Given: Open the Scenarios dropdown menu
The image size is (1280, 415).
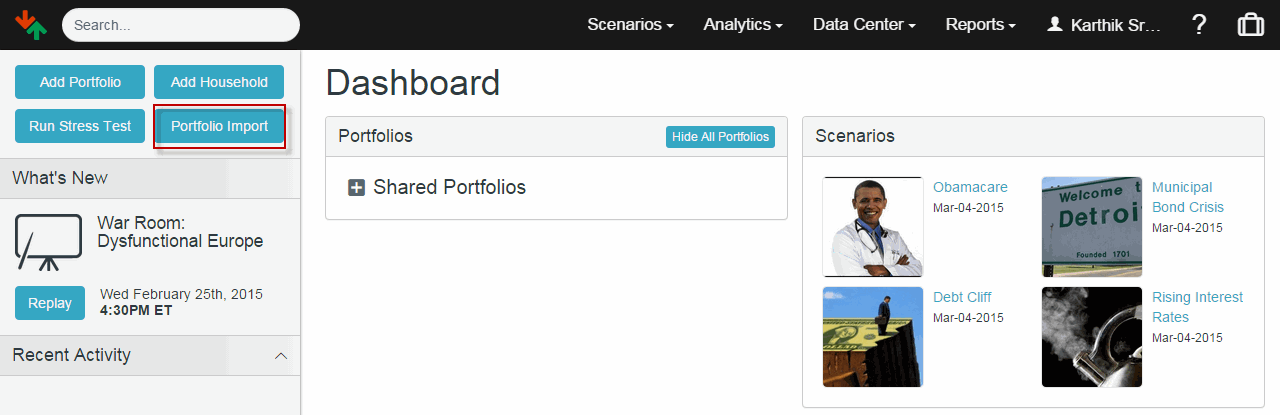Looking at the screenshot, I should (630, 25).
